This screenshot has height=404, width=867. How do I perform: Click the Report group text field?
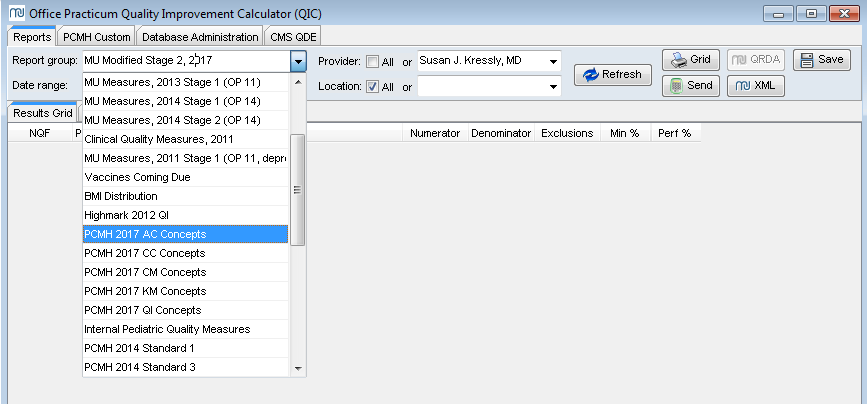186,61
